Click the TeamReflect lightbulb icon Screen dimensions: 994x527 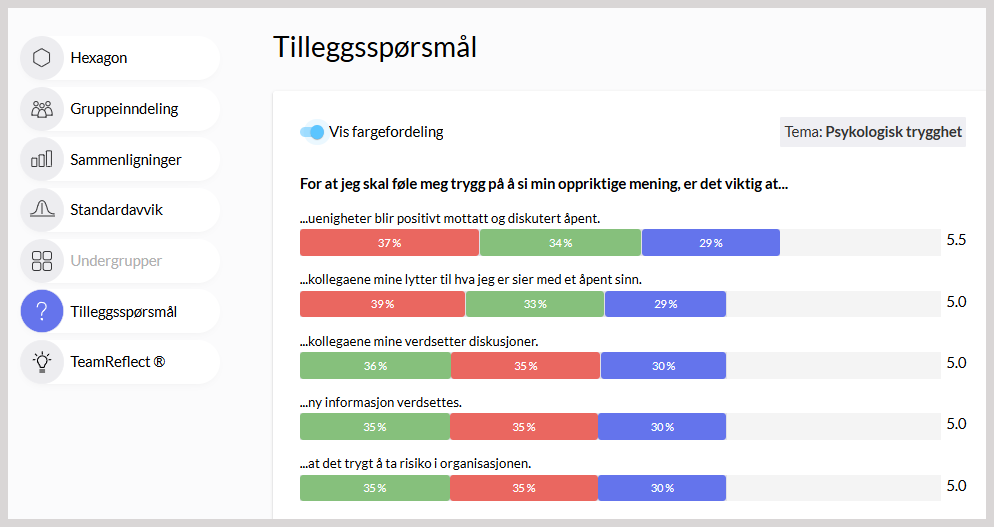[x=42, y=362]
